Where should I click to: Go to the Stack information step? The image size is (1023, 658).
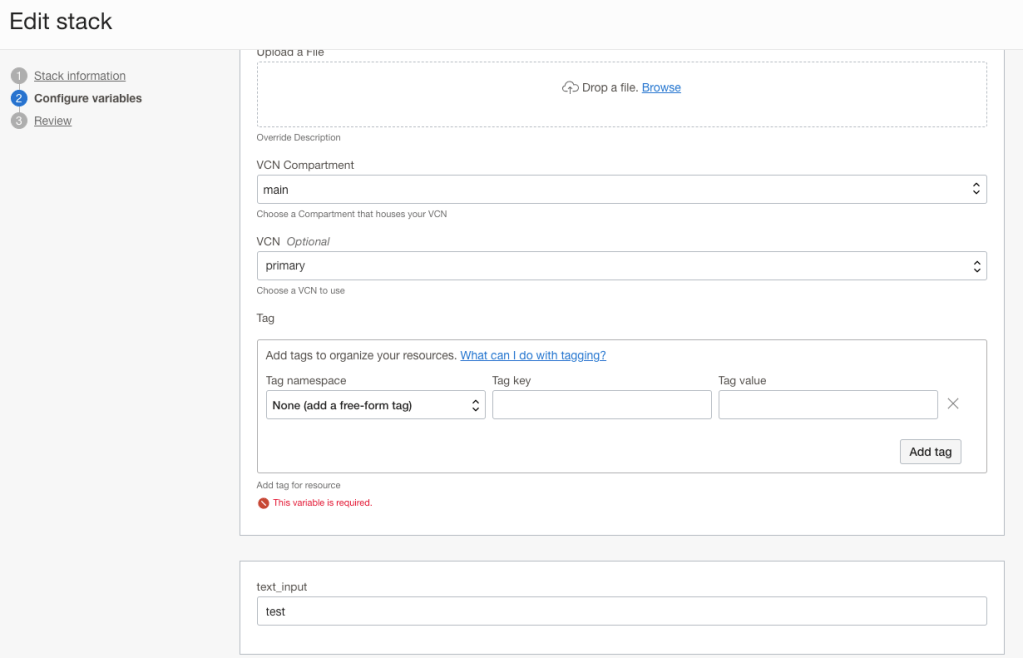pyautogui.click(x=79, y=75)
